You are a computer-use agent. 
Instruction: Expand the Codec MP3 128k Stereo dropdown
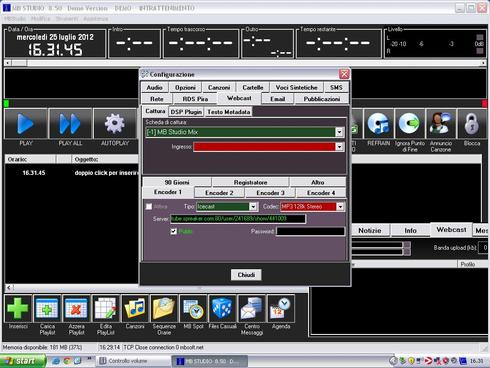(x=340, y=207)
